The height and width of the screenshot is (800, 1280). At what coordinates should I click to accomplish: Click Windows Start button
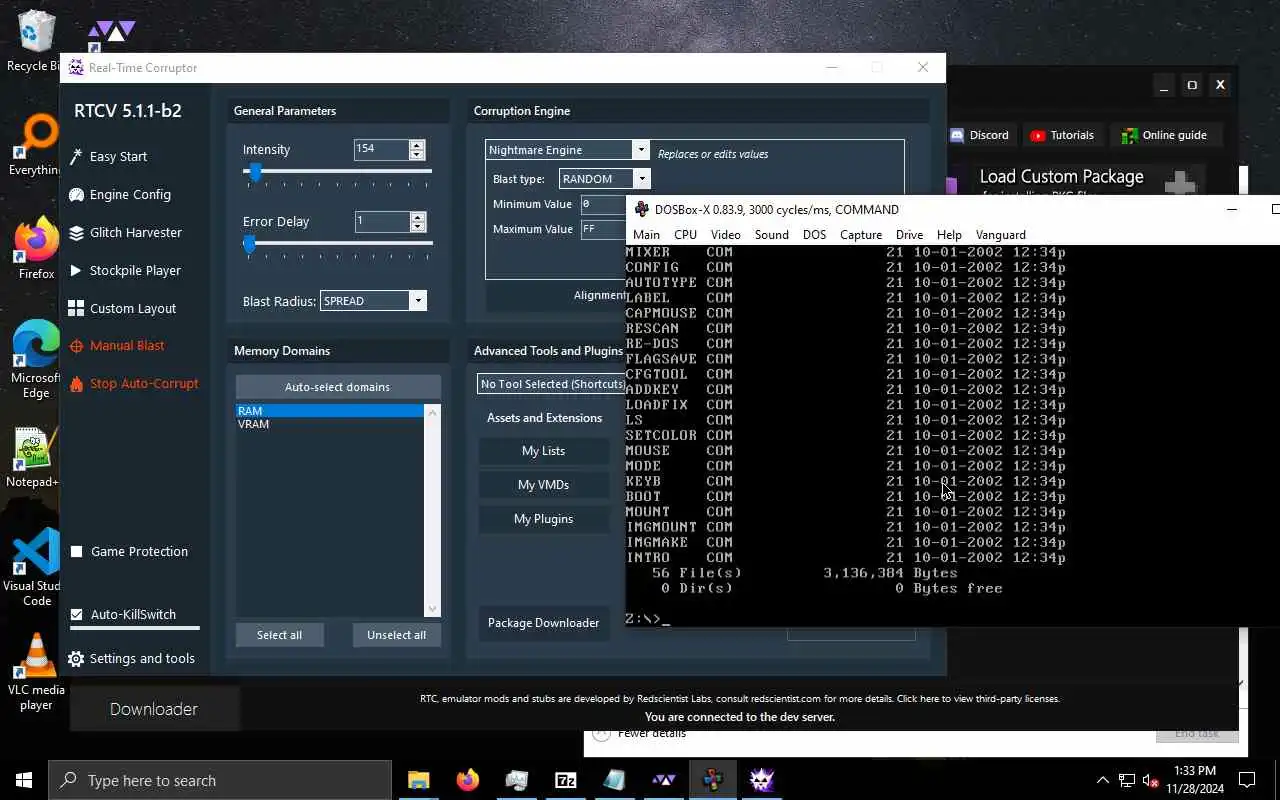click(24, 780)
